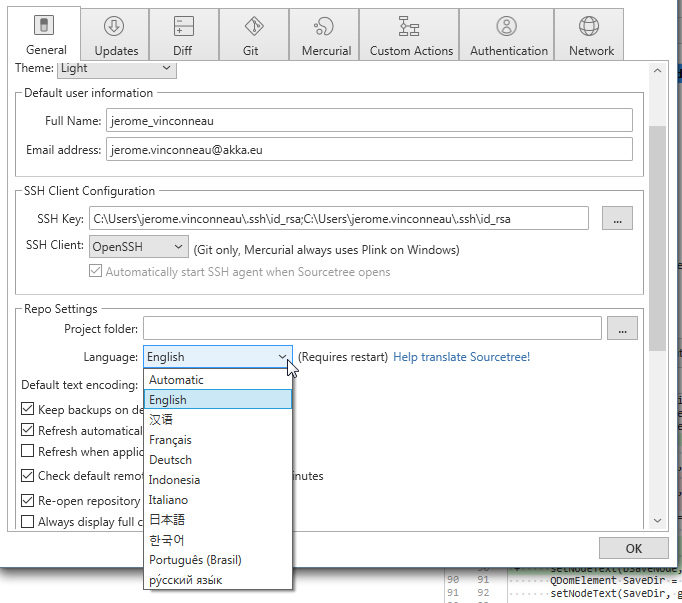The width and height of the screenshot is (682, 603).
Task: Choose Português (Brasil) in the language list
Action: point(217,560)
